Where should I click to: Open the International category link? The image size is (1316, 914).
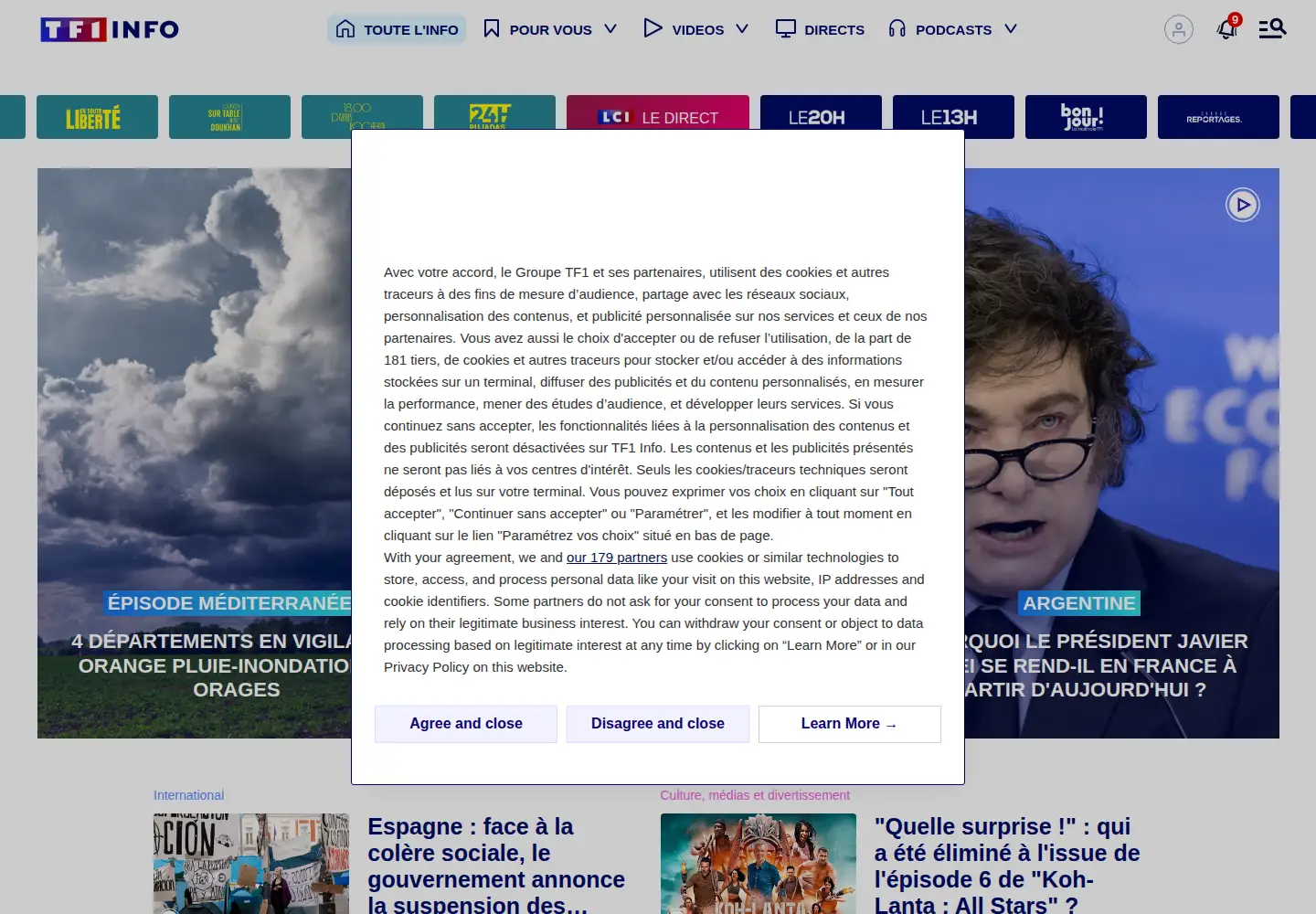[188, 795]
